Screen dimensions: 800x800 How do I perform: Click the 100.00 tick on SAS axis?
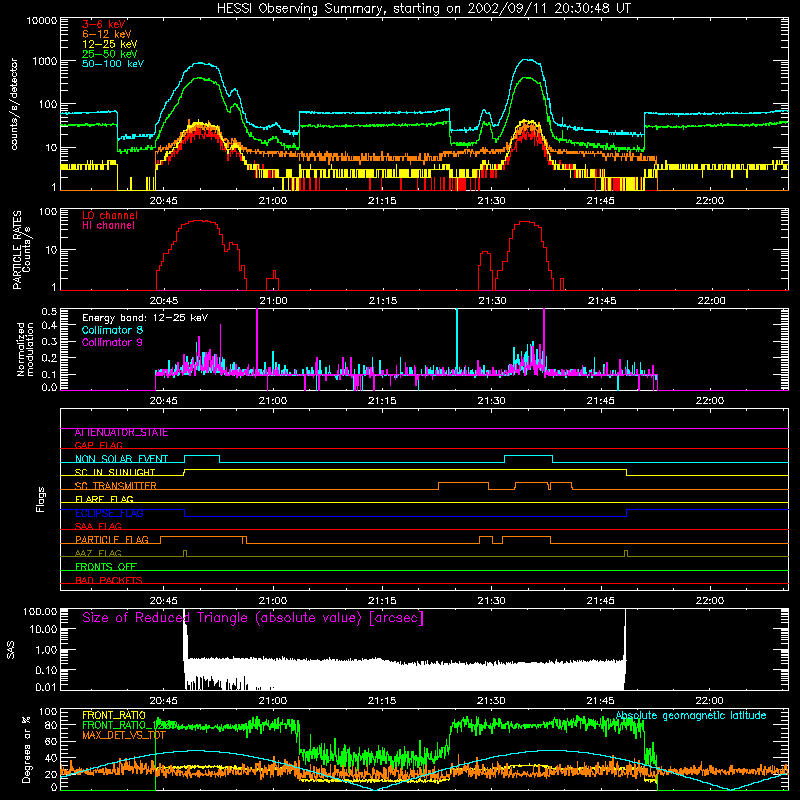[x=40, y=612]
